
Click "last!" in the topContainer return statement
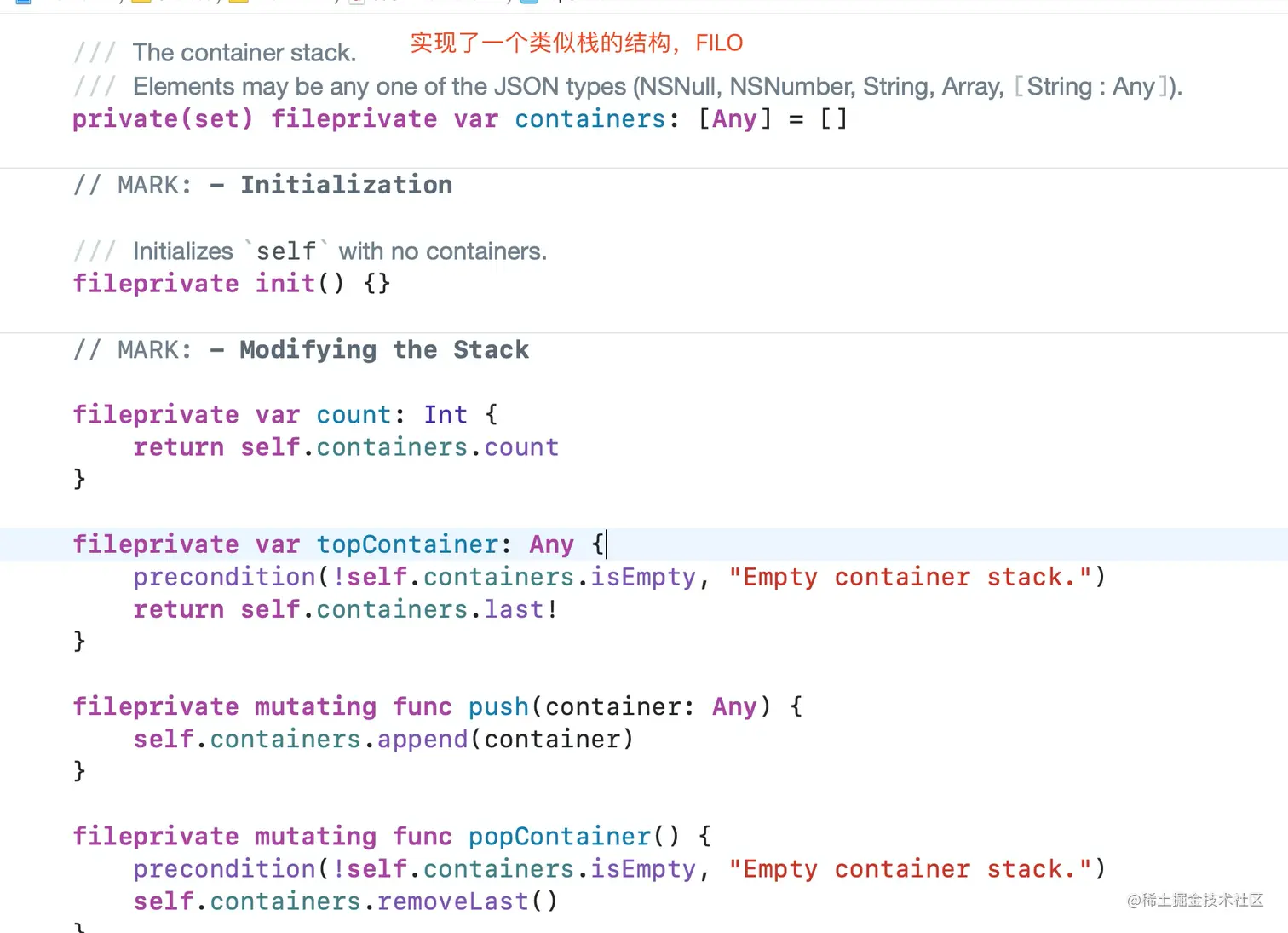tap(521, 610)
